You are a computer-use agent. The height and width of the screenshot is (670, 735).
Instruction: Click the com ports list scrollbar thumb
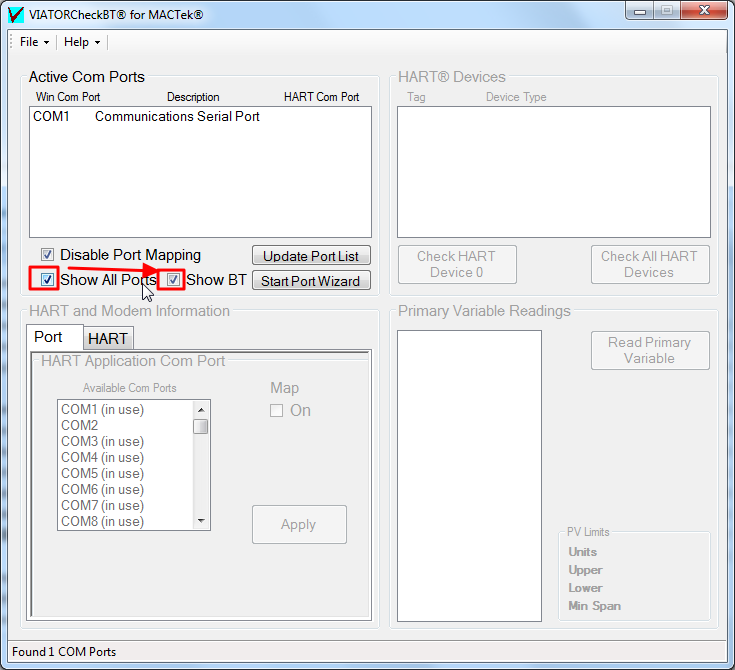[x=201, y=427]
